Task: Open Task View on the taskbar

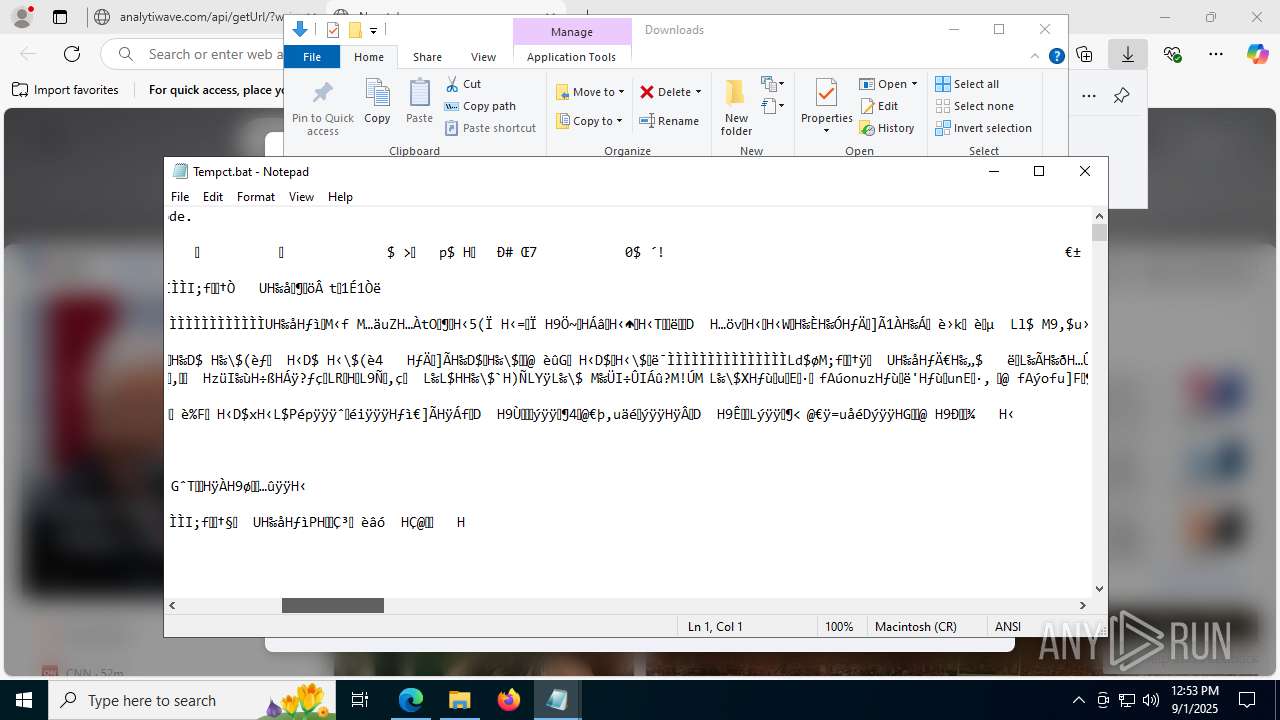Action: (361, 700)
